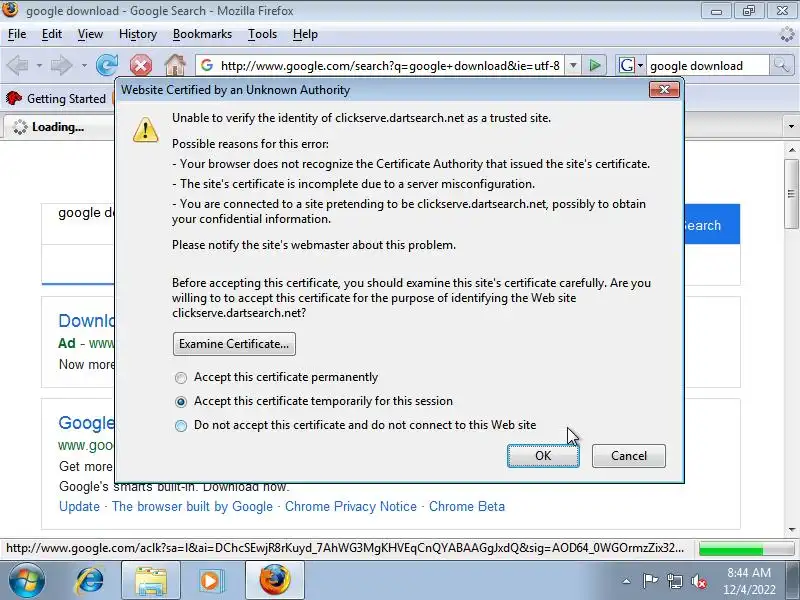
Task: Click the scrollbar down arrow
Action: pos(791,530)
